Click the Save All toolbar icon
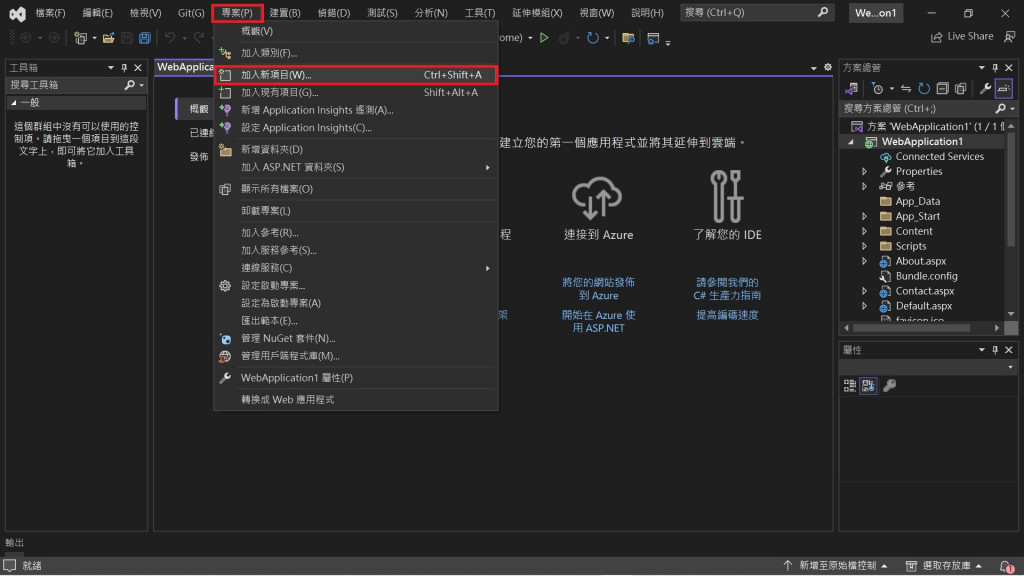 point(145,38)
